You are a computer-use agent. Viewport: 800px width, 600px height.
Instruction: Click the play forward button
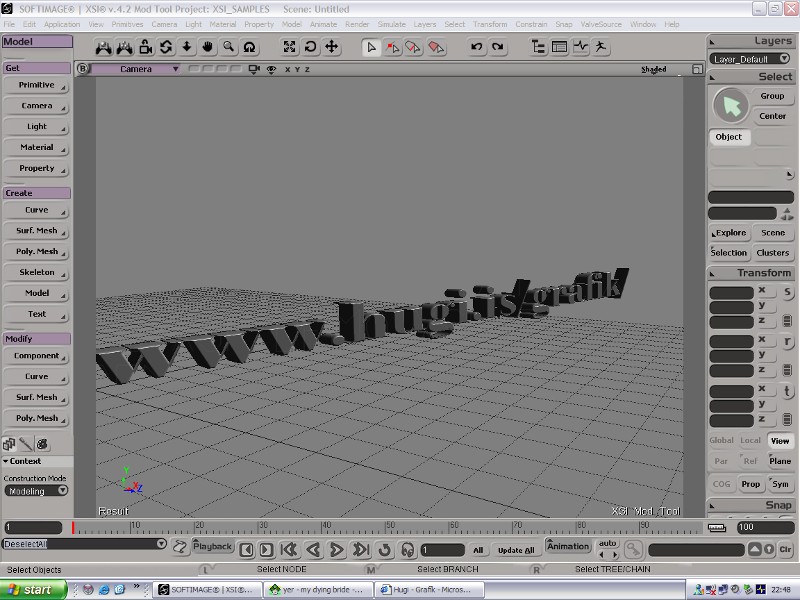(336, 549)
